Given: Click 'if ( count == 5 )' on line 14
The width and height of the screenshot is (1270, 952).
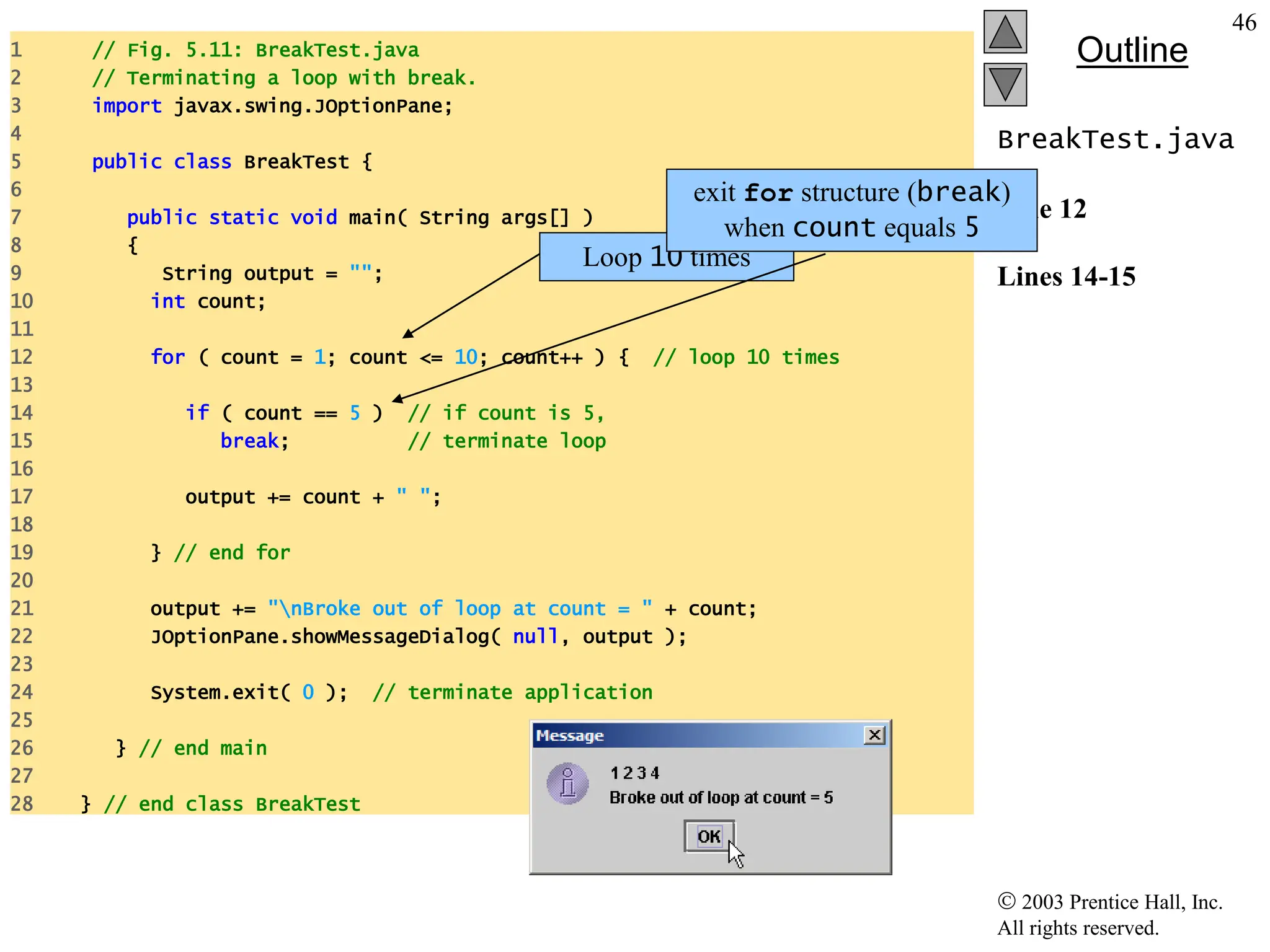Looking at the screenshot, I should pyautogui.click(x=284, y=413).
